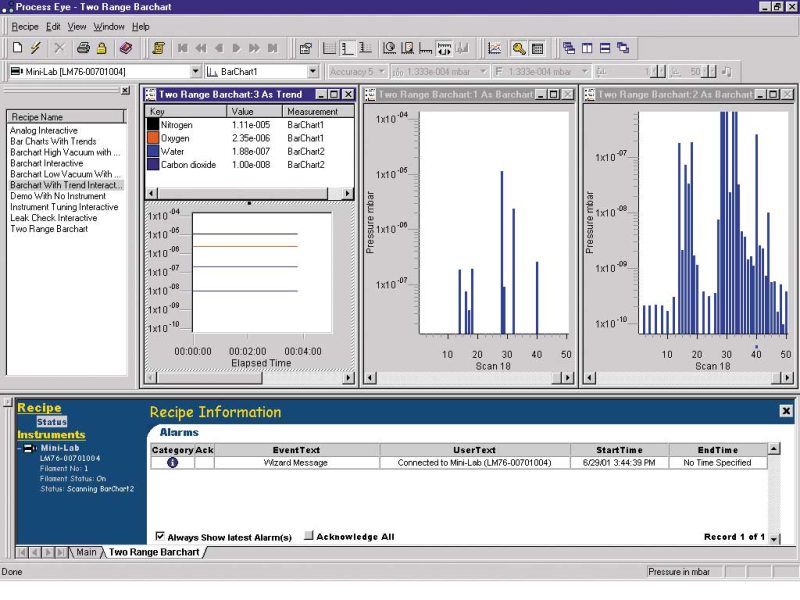
Task: Toggle the linear scale chart view icon
Action: point(330,47)
